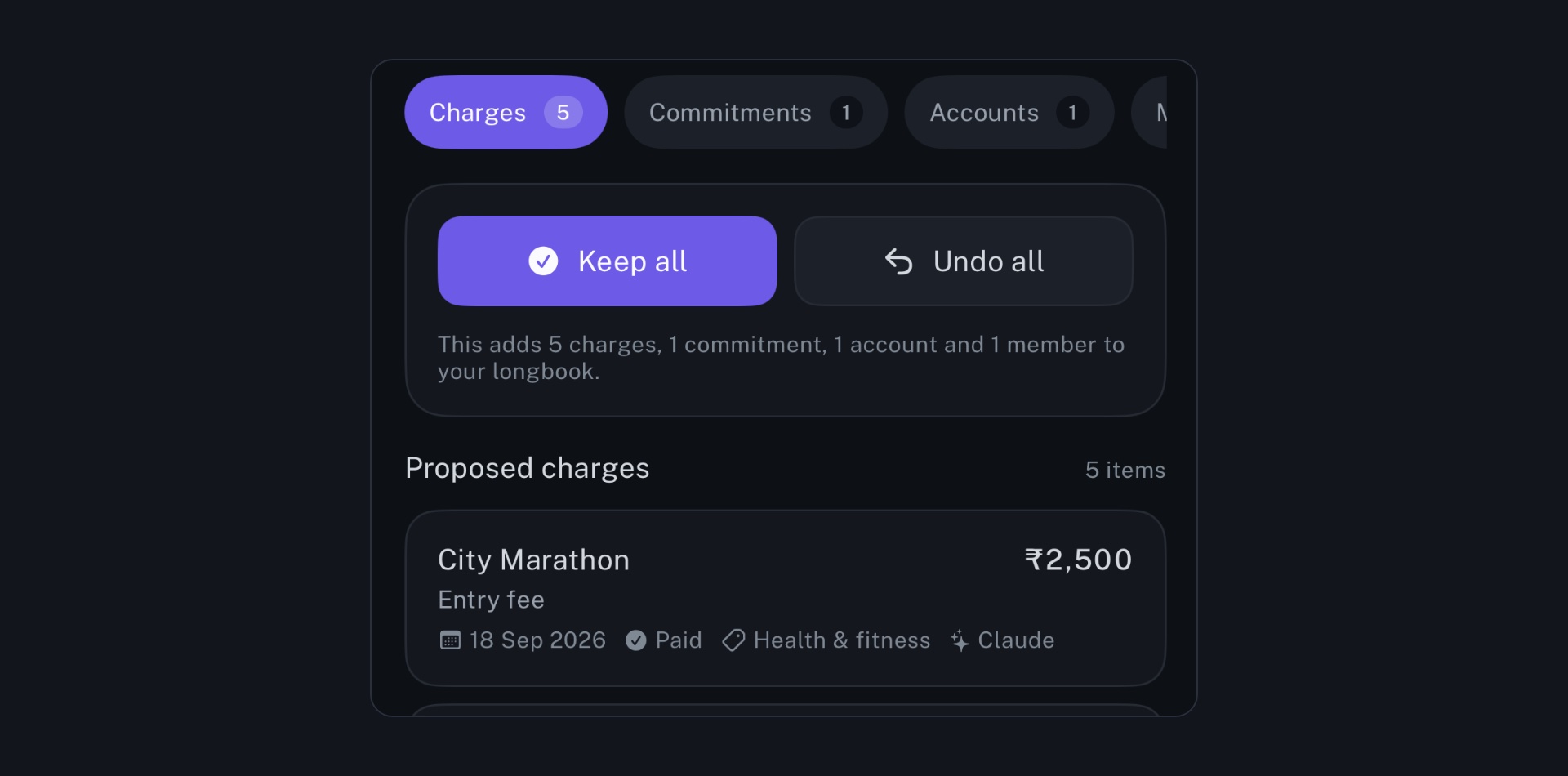Click the Health & fitness category label
The image size is (1568, 776).
click(842, 640)
